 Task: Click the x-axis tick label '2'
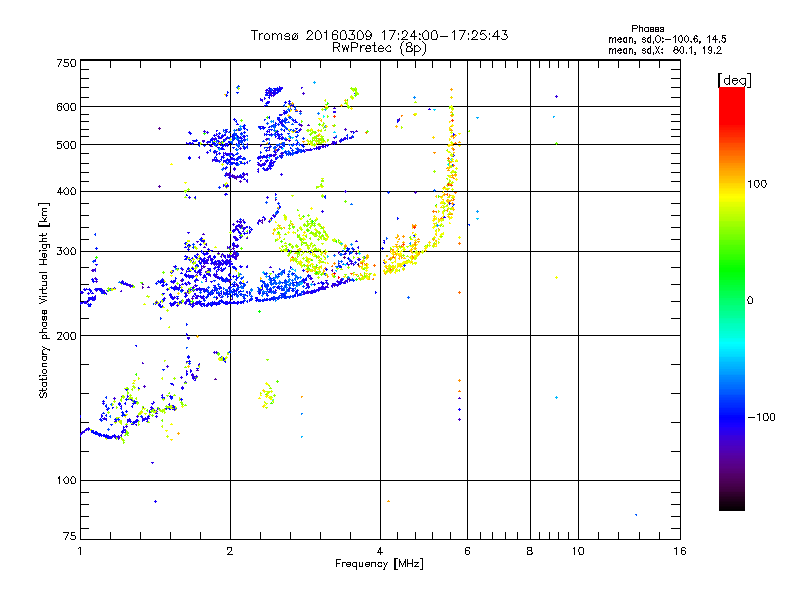coord(230,551)
